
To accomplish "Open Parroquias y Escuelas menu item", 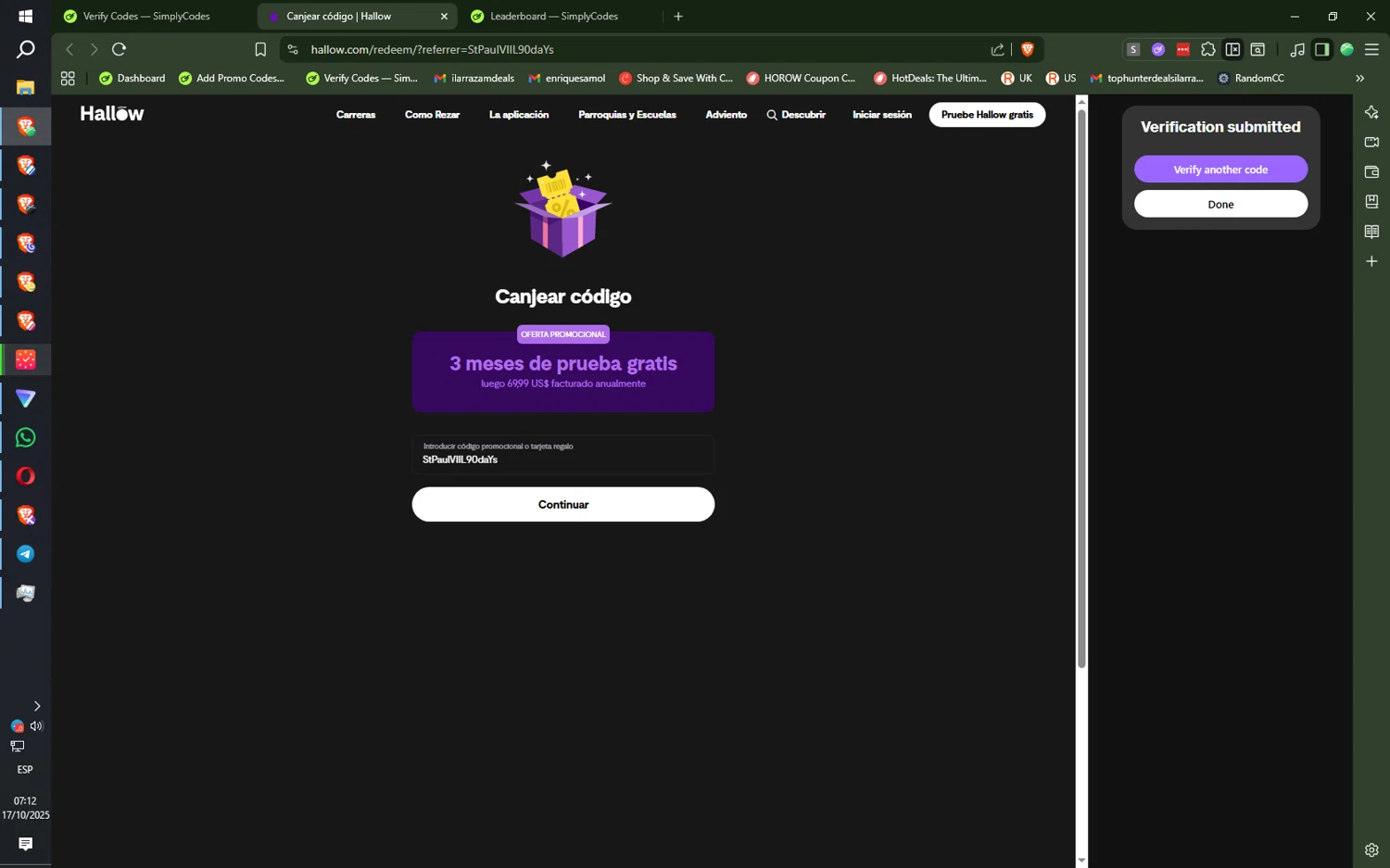I will coord(627,115).
